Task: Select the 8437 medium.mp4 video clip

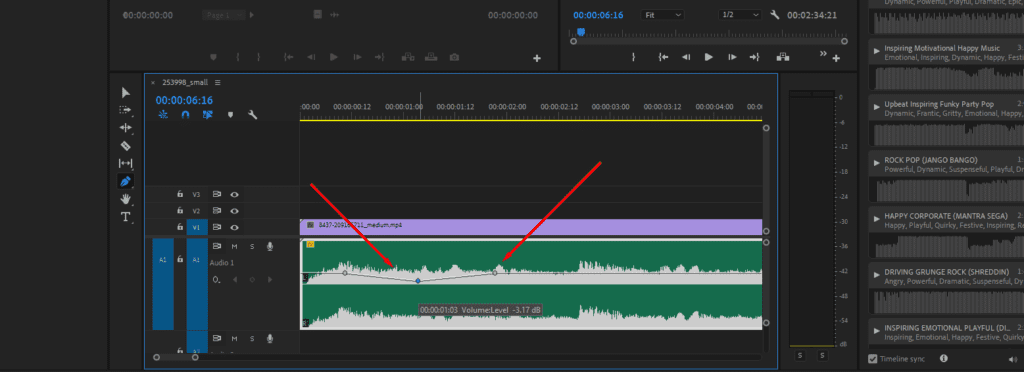Action: pos(531,226)
